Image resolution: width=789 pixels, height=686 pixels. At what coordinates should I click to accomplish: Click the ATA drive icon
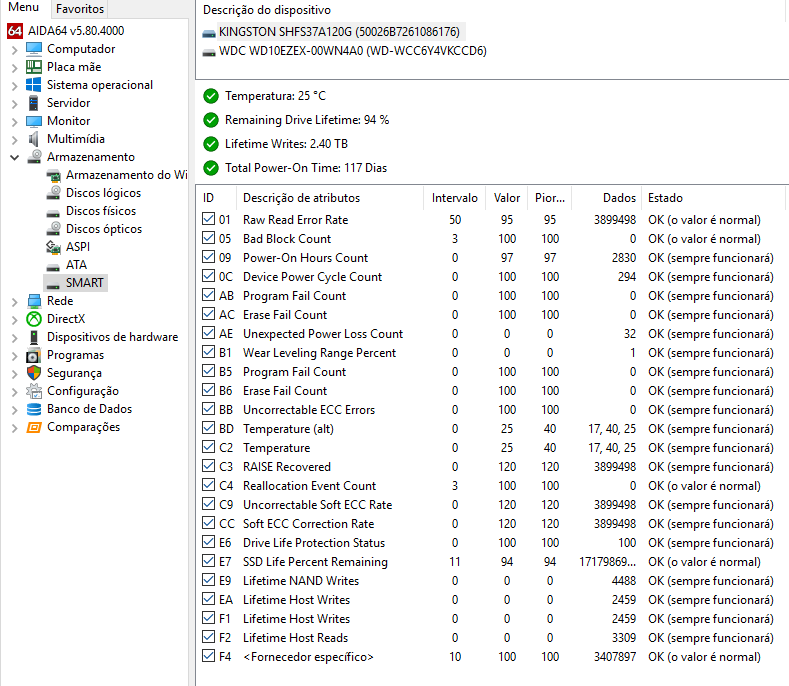pyautogui.click(x=53, y=266)
